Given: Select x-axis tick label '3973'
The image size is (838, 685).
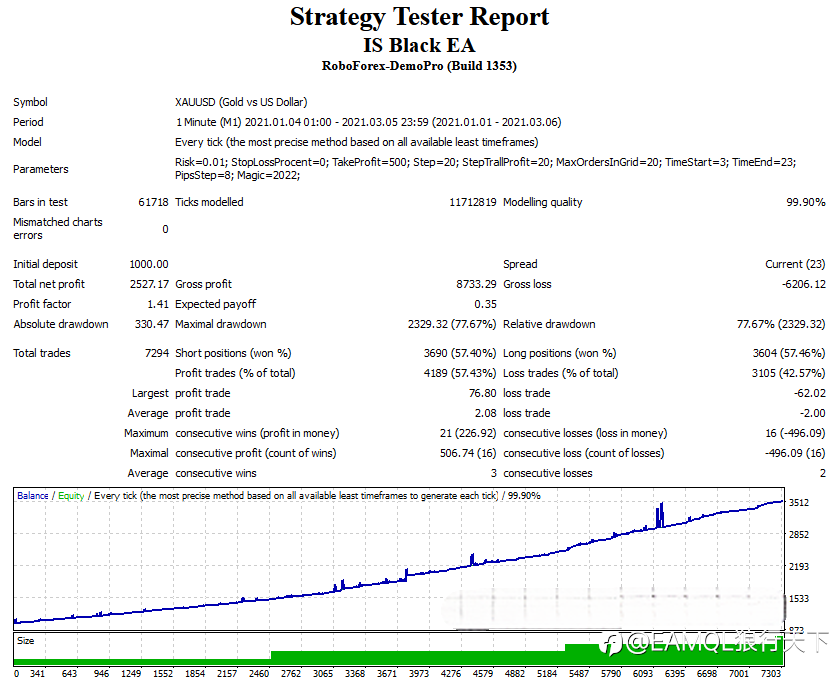Looking at the screenshot, I should click(419, 674).
